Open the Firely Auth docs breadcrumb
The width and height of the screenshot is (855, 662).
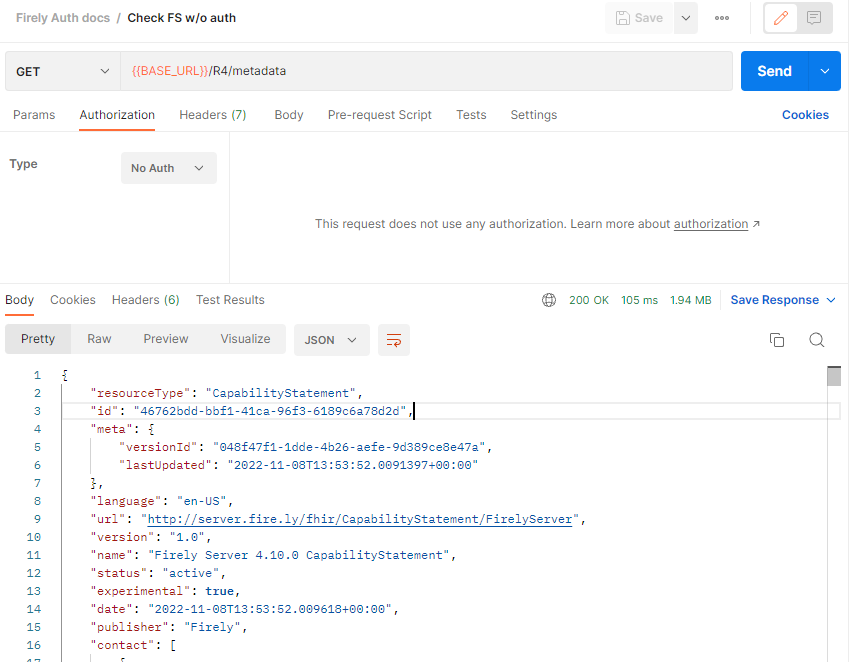point(63,18)
